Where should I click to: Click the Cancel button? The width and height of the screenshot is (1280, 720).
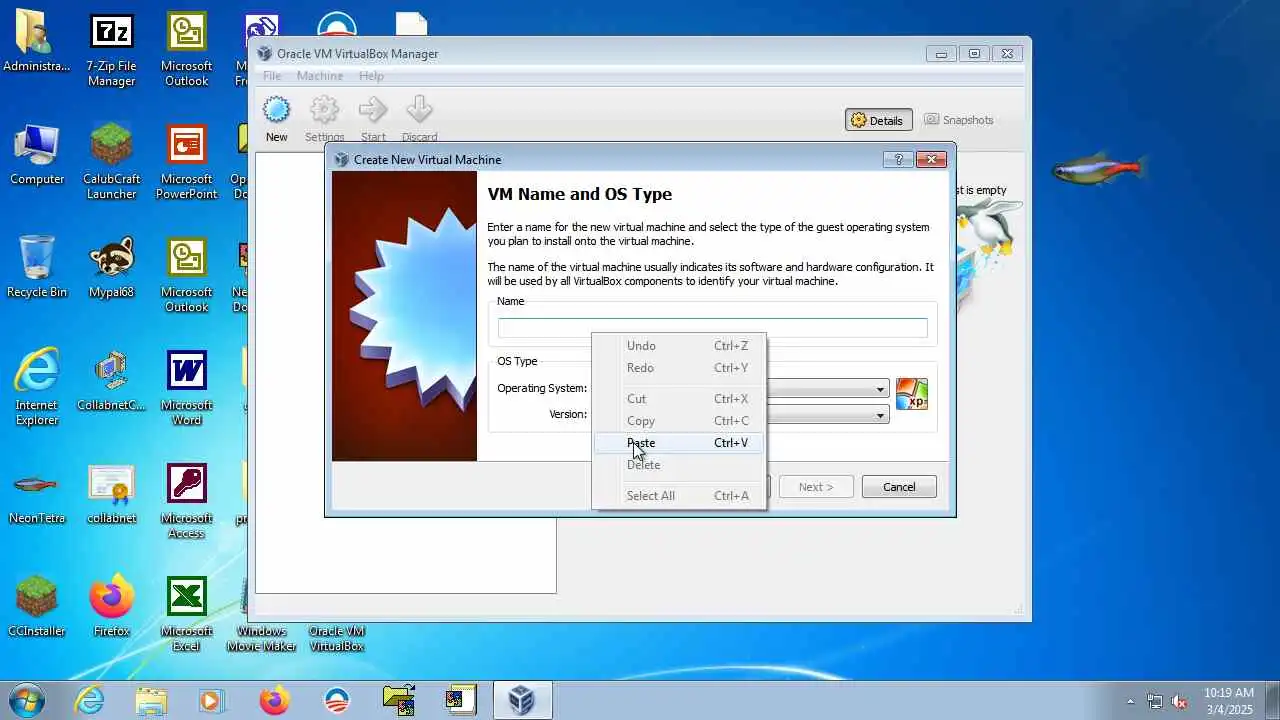tap(899, 487)
